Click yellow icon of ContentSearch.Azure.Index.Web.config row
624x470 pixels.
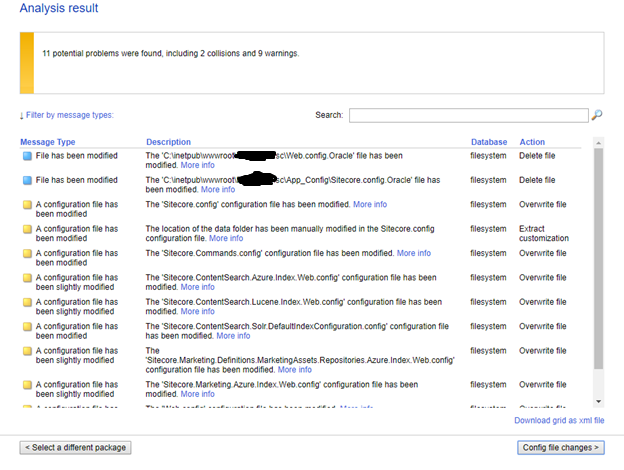click(x=27, y=277)
